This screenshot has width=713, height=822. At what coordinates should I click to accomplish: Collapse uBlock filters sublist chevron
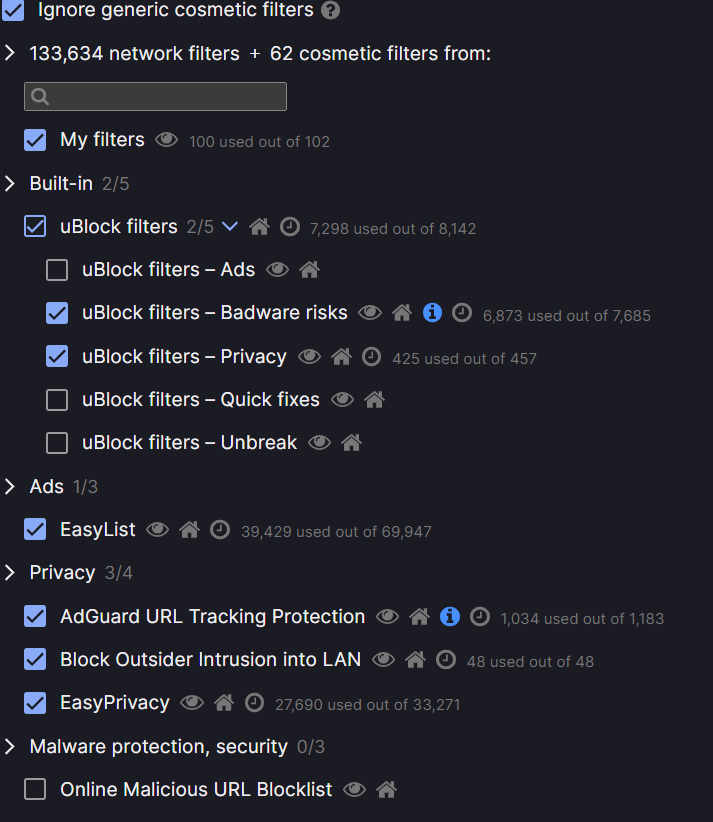point(230,227)
